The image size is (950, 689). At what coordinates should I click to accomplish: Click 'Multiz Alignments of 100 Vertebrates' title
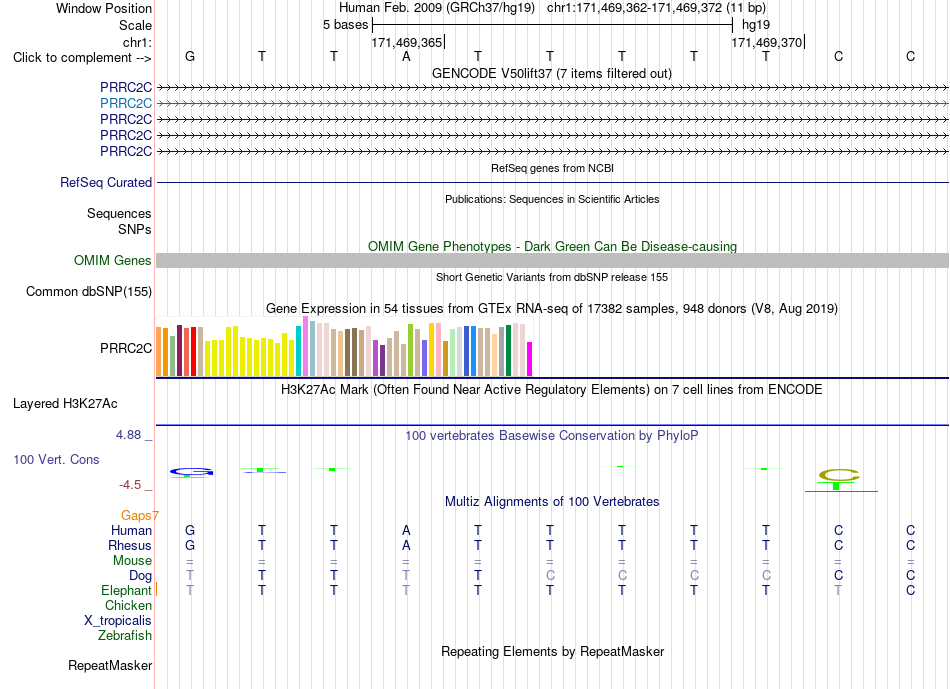tap(552, 502)
